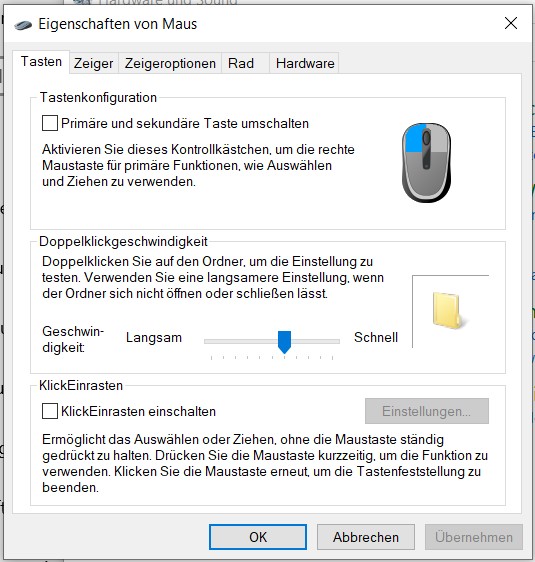The height and width of the screenshot is (562, 535).
Task: Click the double-click speed slider thumb
Action: (285, 342)
